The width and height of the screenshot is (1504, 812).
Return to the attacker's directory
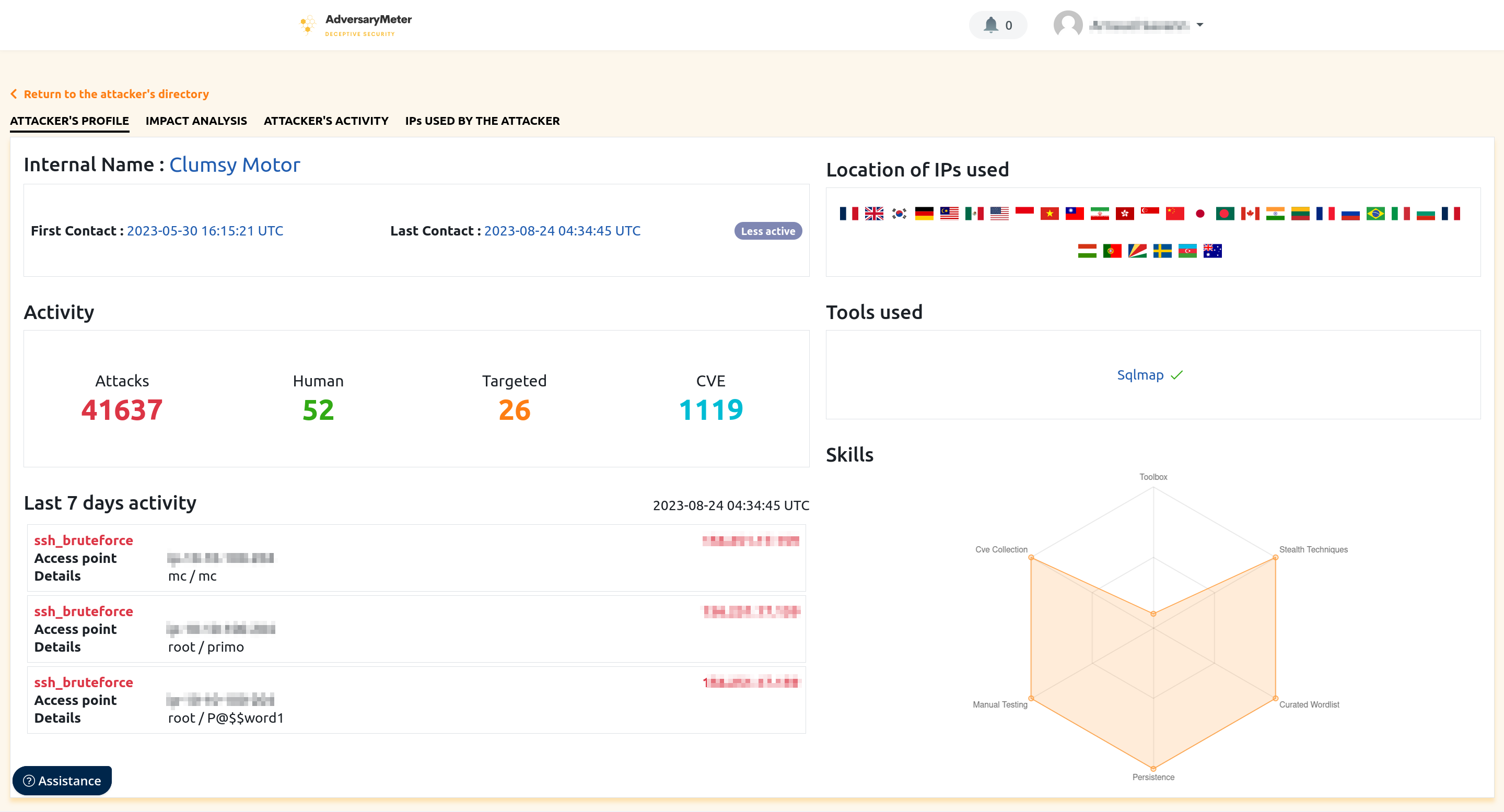pos(110,94)
